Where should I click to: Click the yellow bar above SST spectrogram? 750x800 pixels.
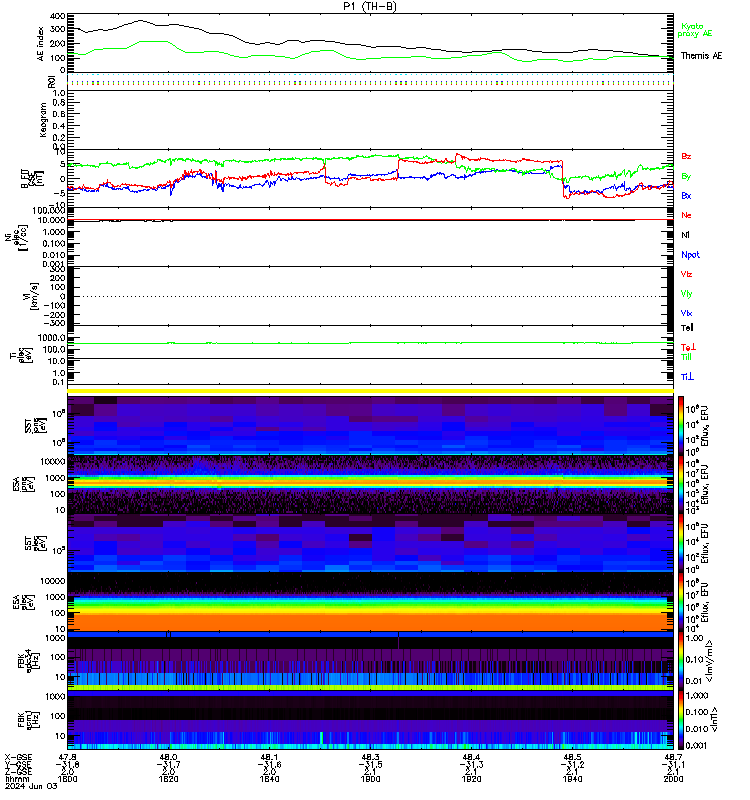coord(370,391)
